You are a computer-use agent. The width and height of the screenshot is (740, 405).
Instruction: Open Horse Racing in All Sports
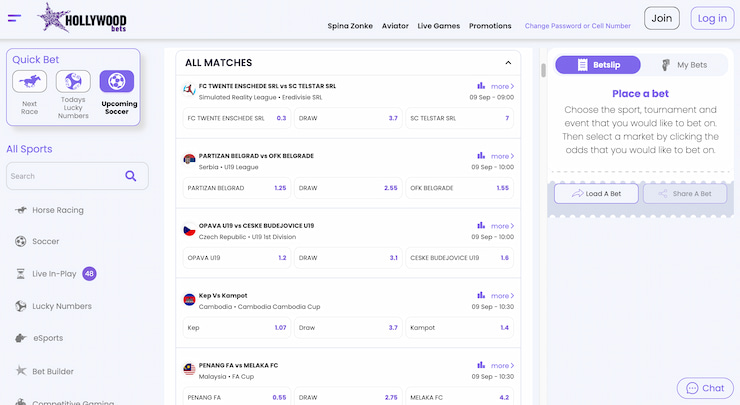point(58,210)
